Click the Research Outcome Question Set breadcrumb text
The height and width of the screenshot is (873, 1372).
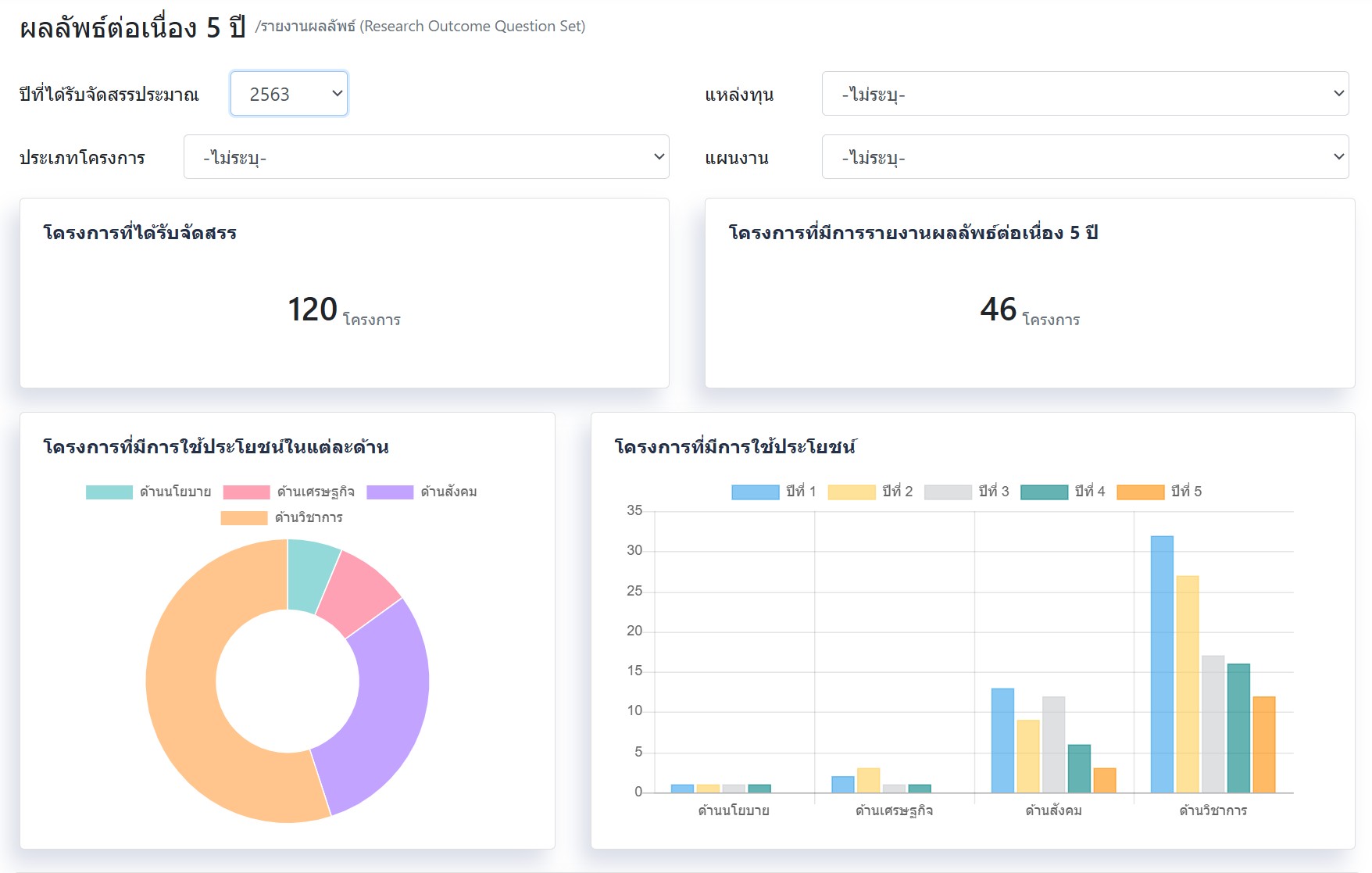point(472,26)
